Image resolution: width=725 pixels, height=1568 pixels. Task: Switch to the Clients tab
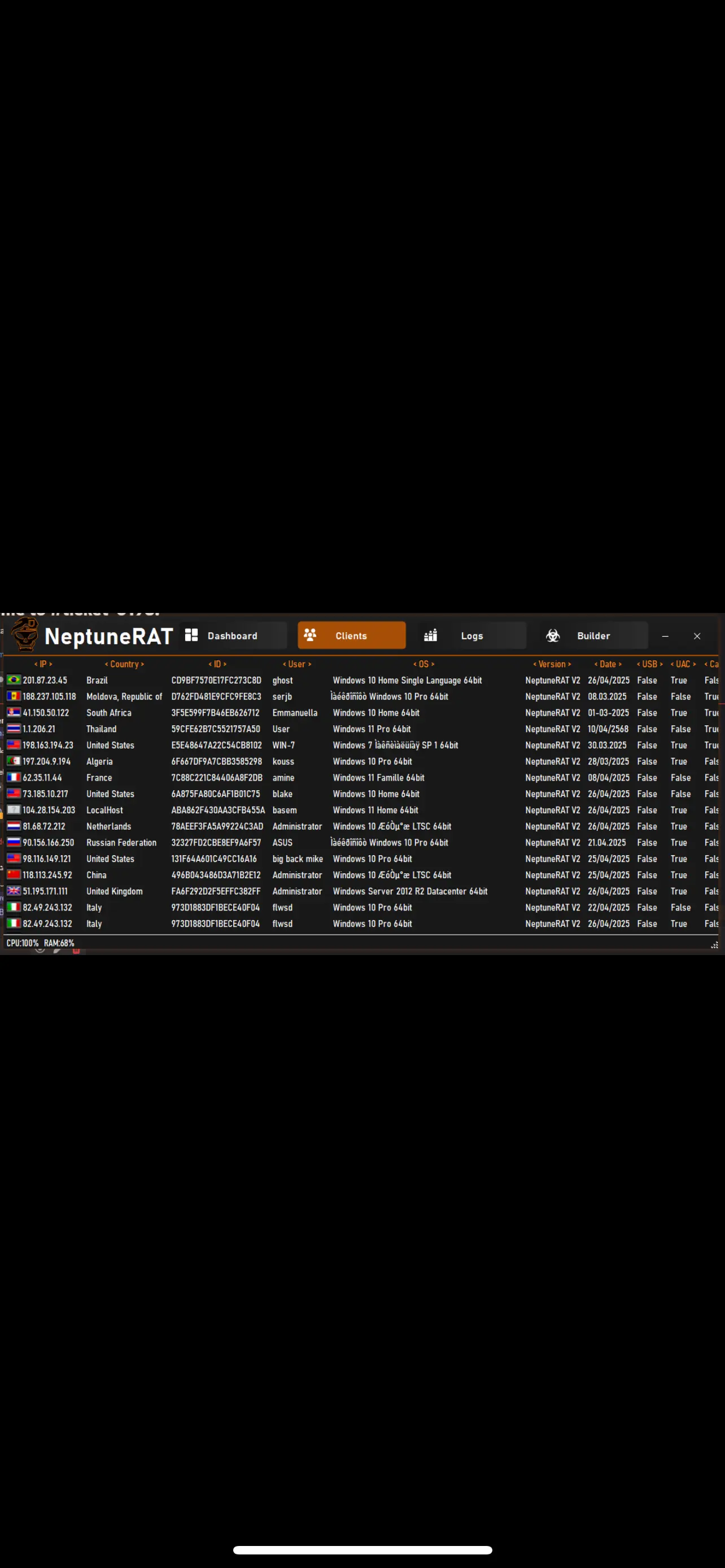352,636
